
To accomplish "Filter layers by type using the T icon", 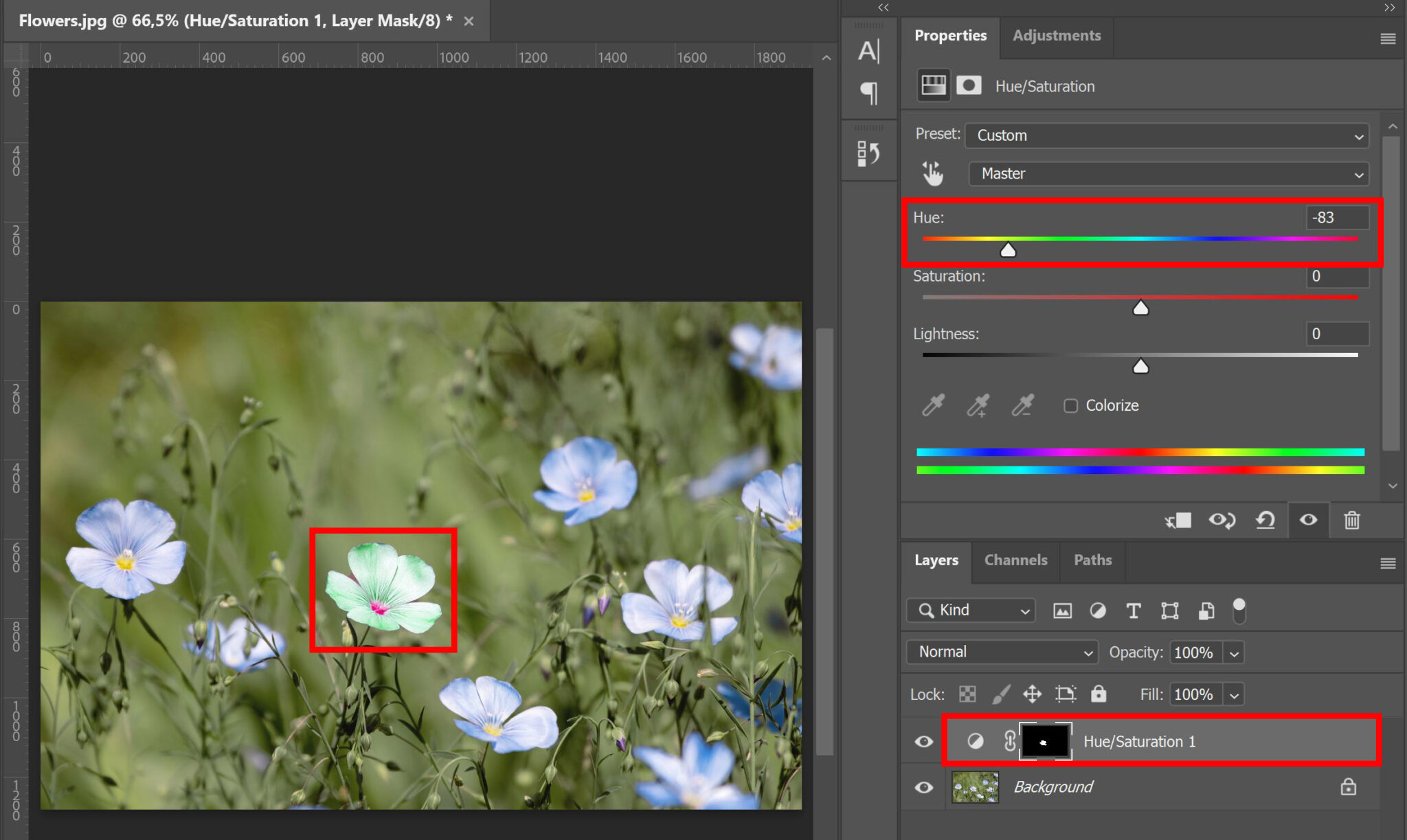I will 1134,610.
